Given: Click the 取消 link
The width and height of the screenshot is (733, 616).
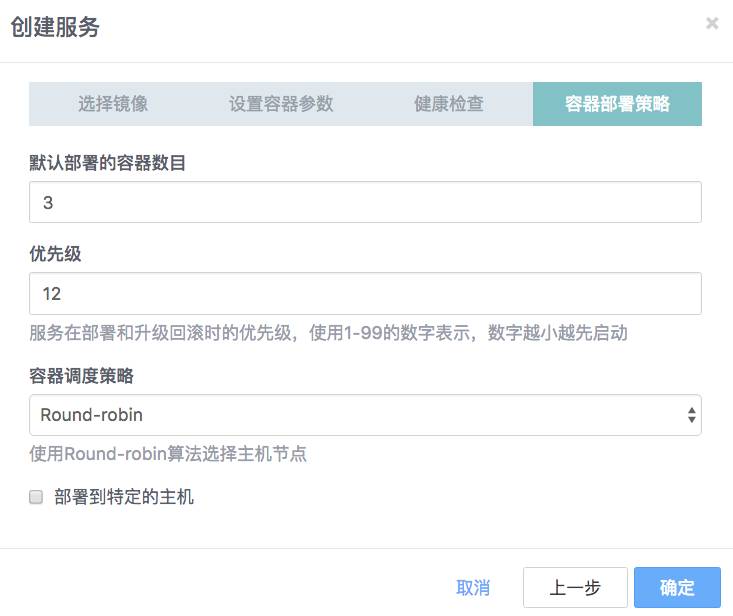Looking at the screenshot, I should coord(473,587).
